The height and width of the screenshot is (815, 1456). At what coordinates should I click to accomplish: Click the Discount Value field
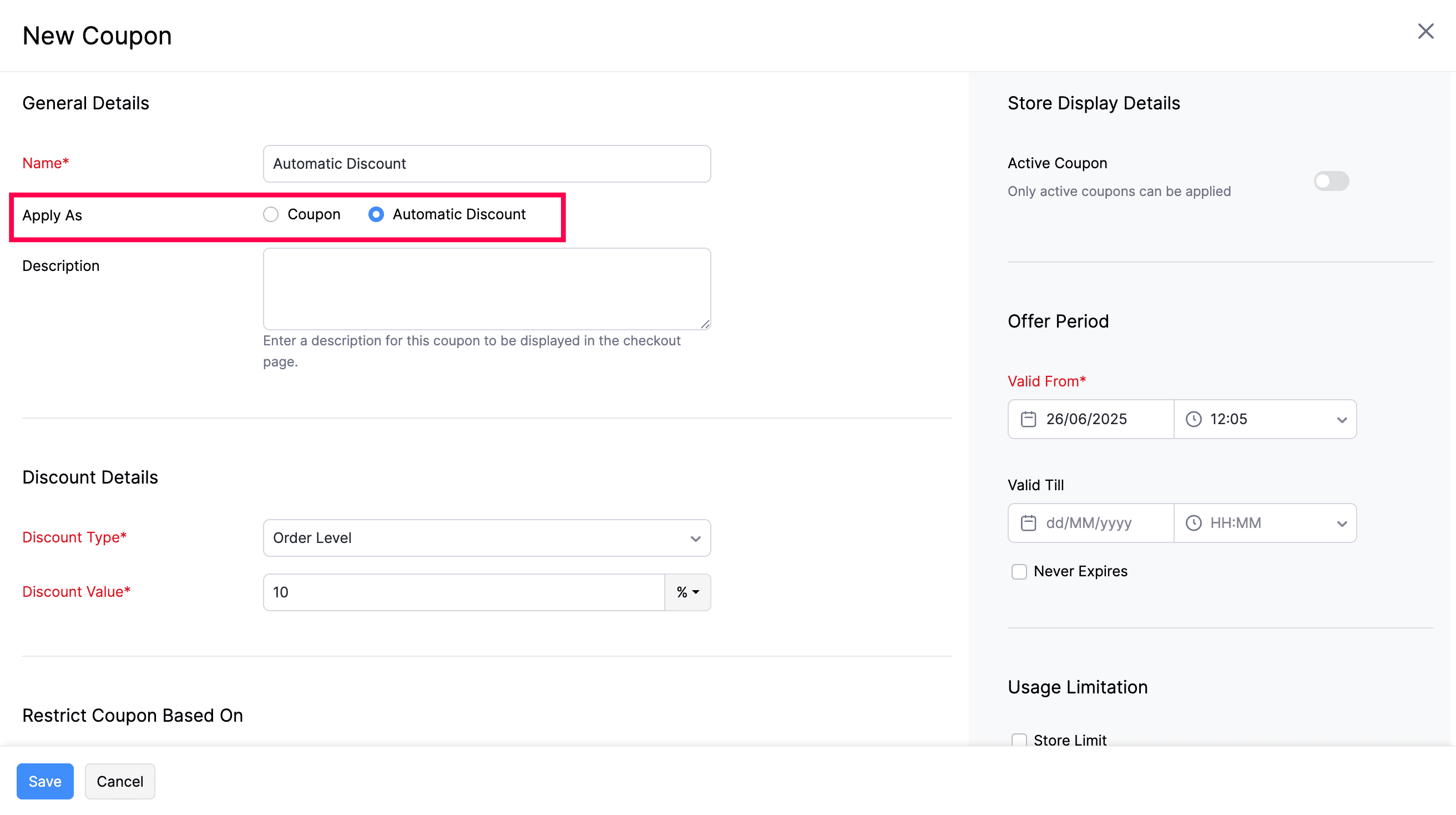coord(463,592)
